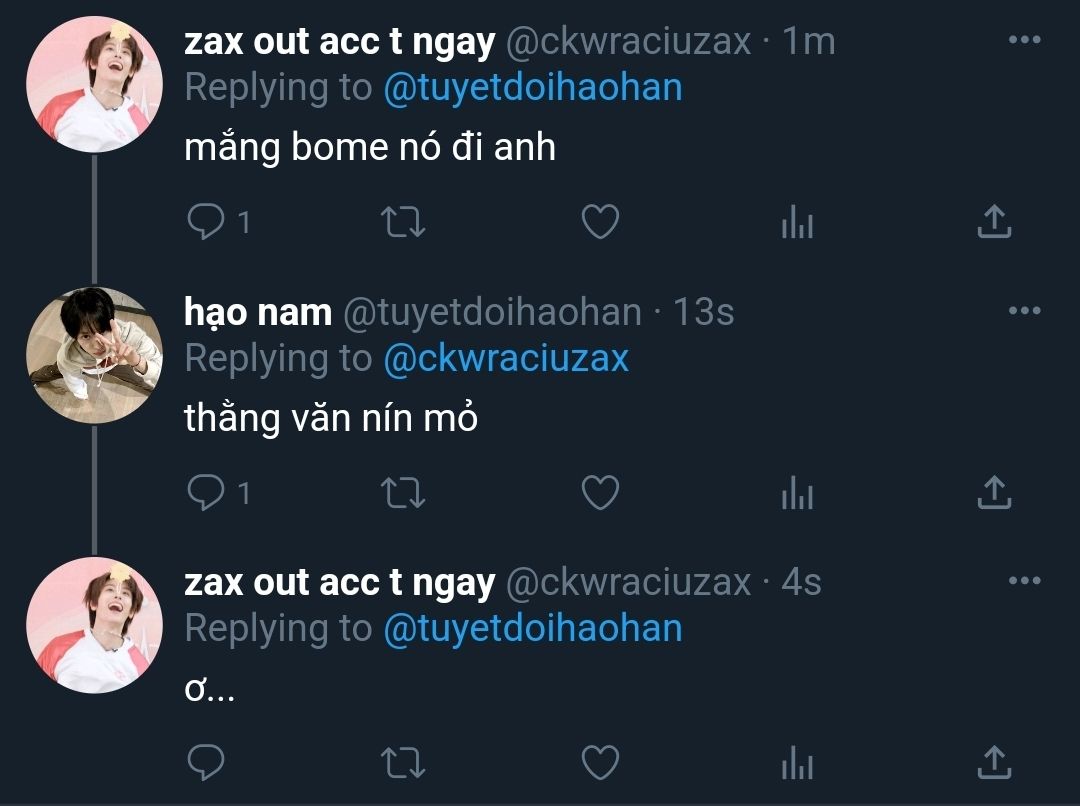Screen dimensions: 1080x806
Task: Open the @ckwraciuzax mention link
Action: point(506,359)
